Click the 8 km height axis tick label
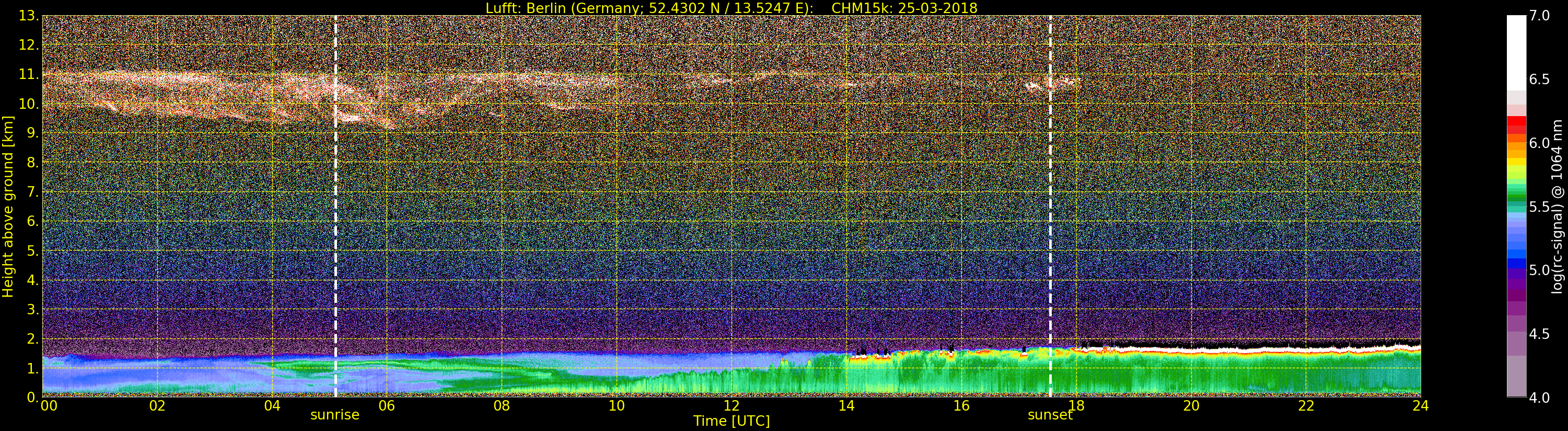 (32, 163)
